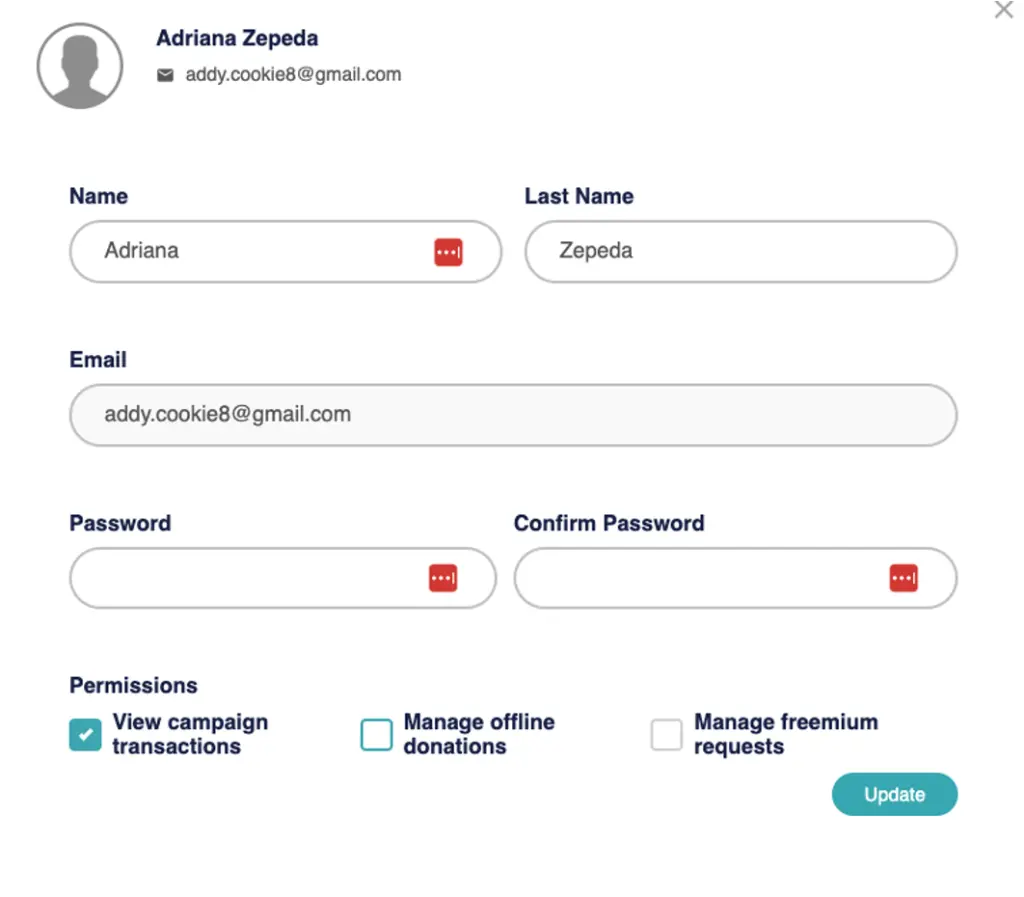The width and height of the screenshot is (1024, 897).
Task: Uncheck the View campaign transactions checkbox
Action: pyautogui.click(x=85, y=735)
